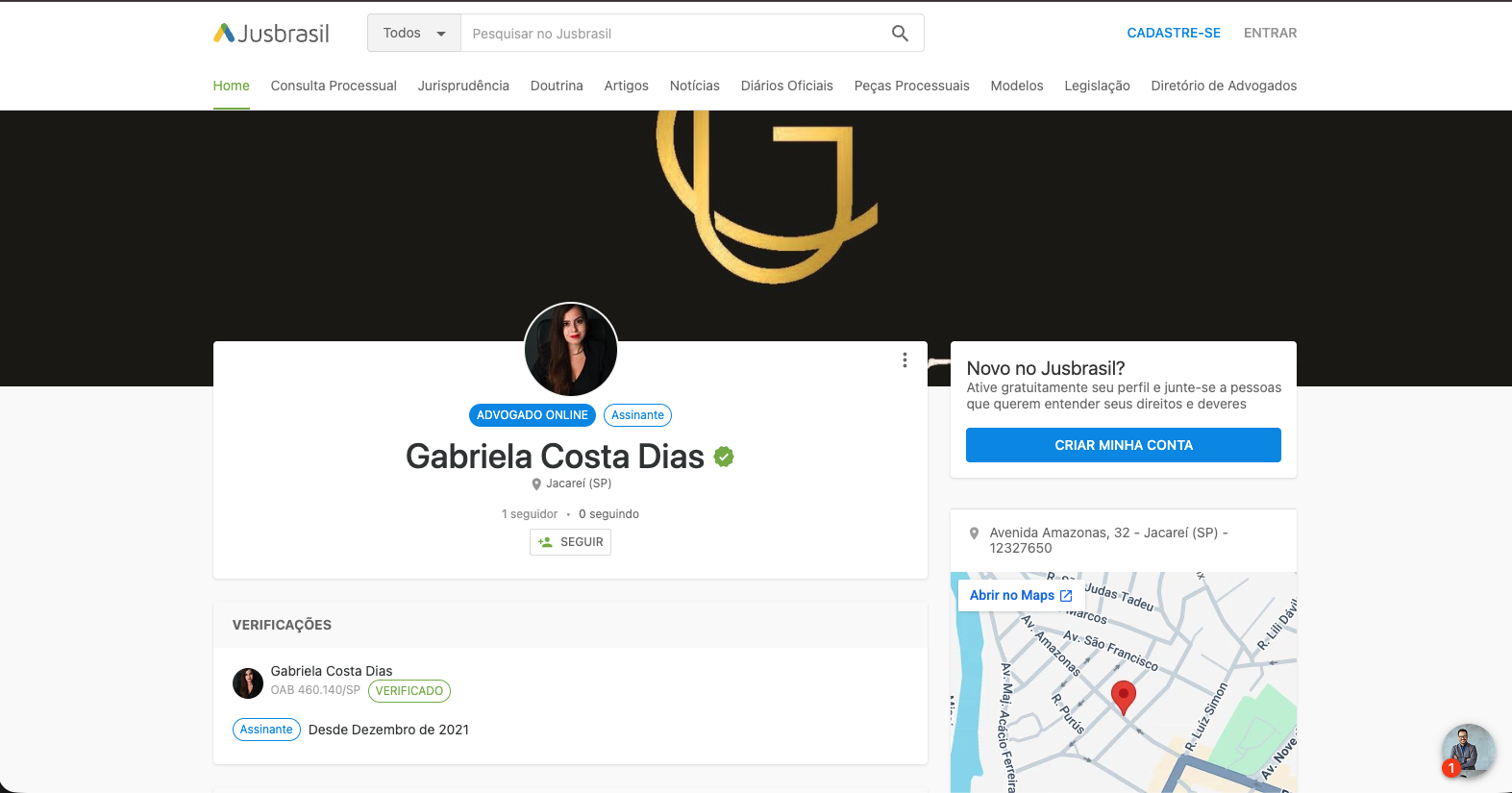
Task: Click the Gabriela Costa Dias name in Verificações
Action: click(332, 671)
